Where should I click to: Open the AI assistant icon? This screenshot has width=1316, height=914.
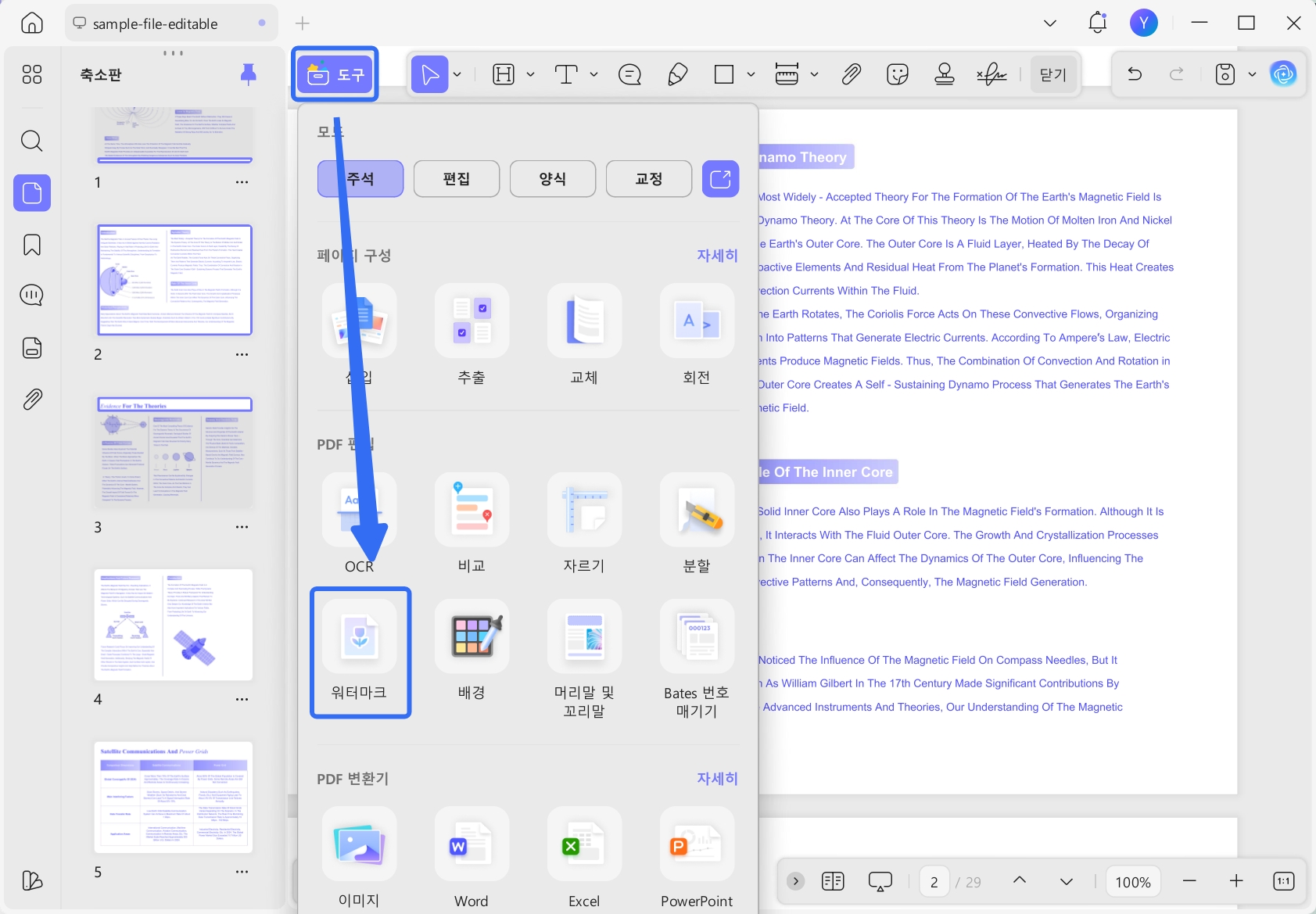[x=1283, y=74]
